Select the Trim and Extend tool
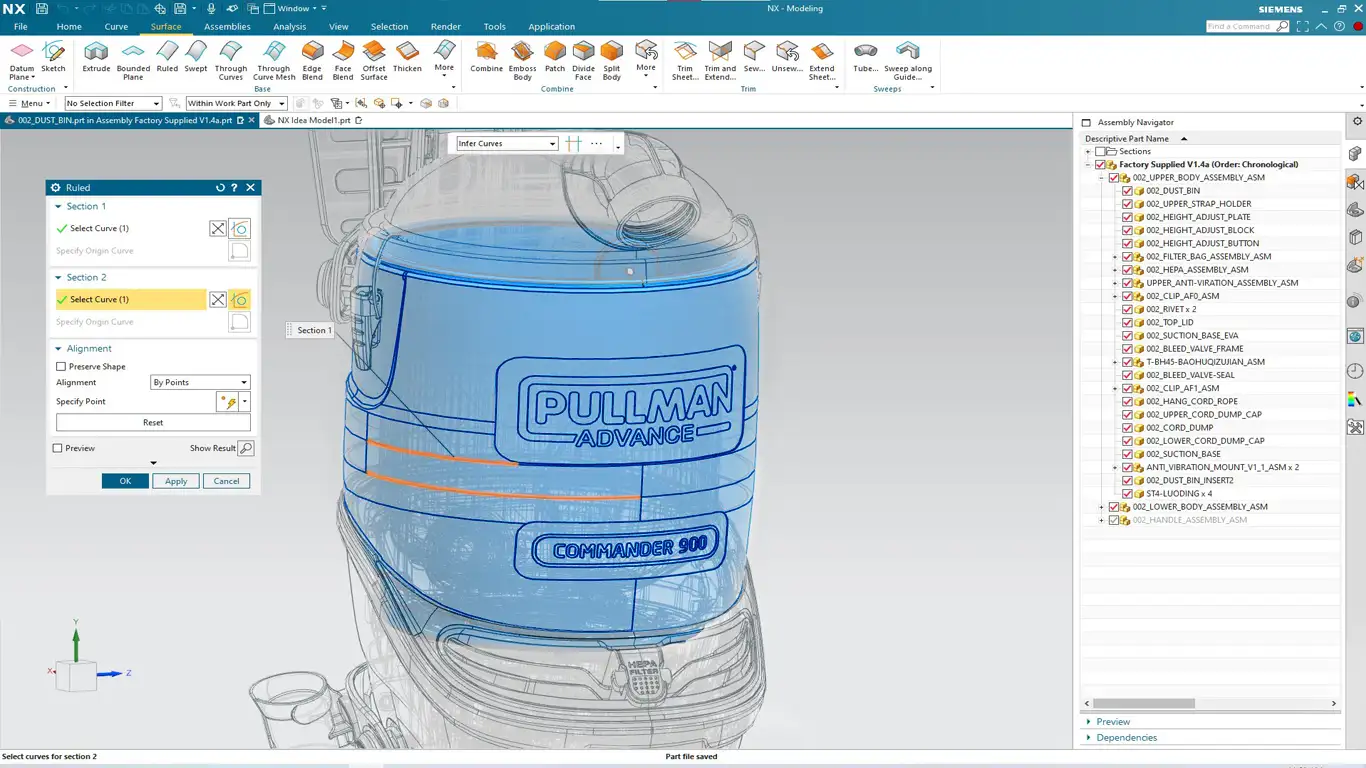 [x=720, y=60]
